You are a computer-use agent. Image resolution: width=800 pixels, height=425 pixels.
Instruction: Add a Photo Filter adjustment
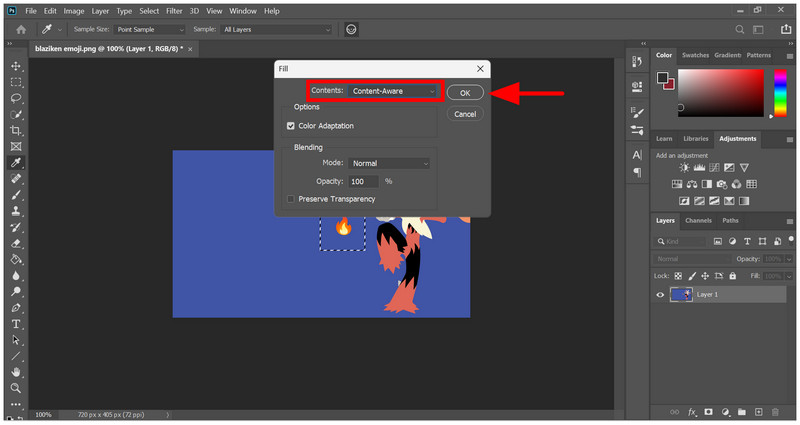coord(721,184)
